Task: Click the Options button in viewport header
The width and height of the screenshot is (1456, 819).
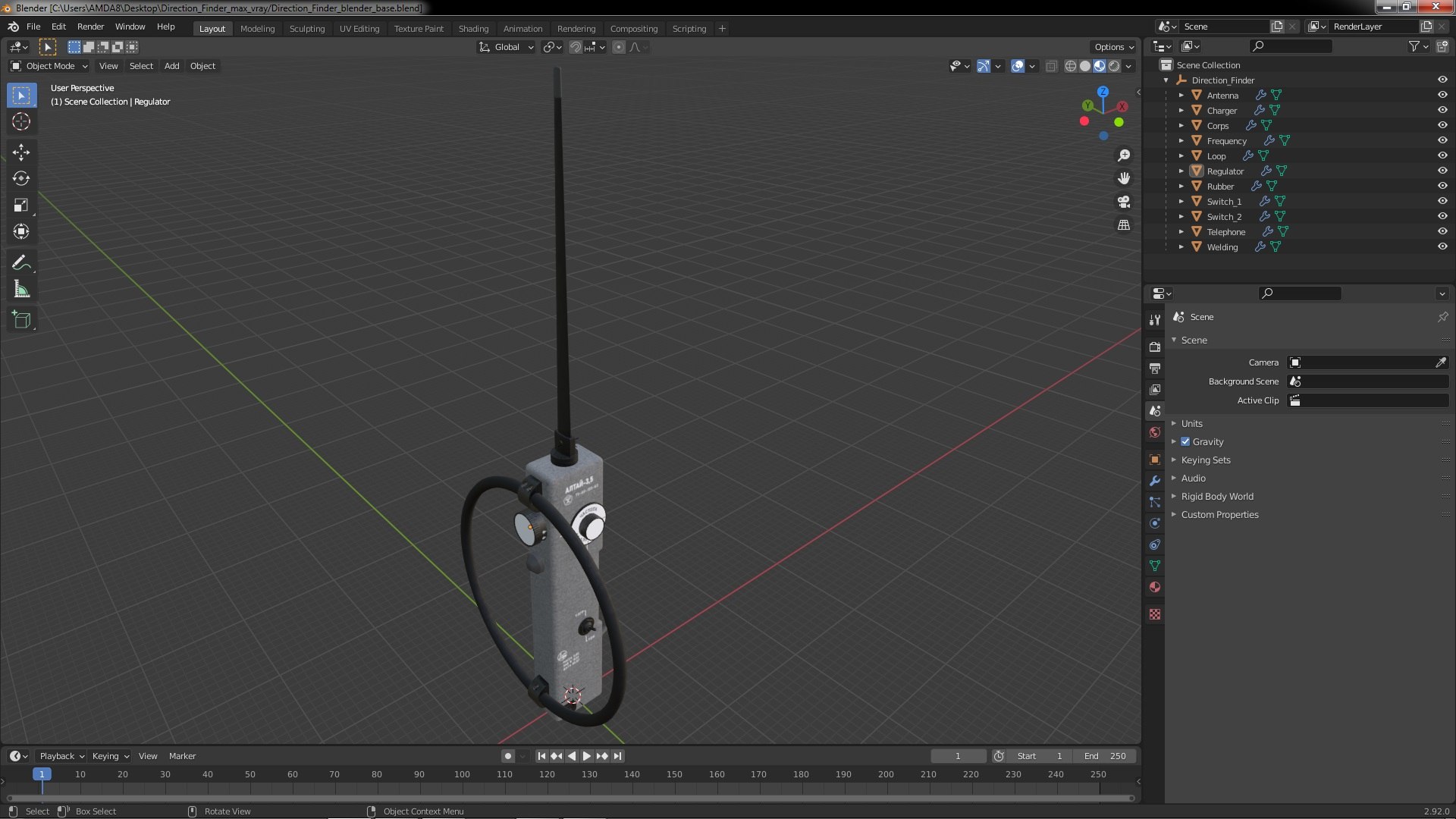Action: (x=1113, y=47)
